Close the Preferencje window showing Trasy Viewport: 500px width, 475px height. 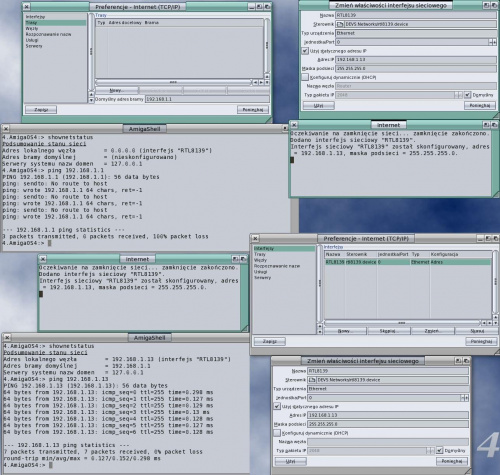coord(27,6)
